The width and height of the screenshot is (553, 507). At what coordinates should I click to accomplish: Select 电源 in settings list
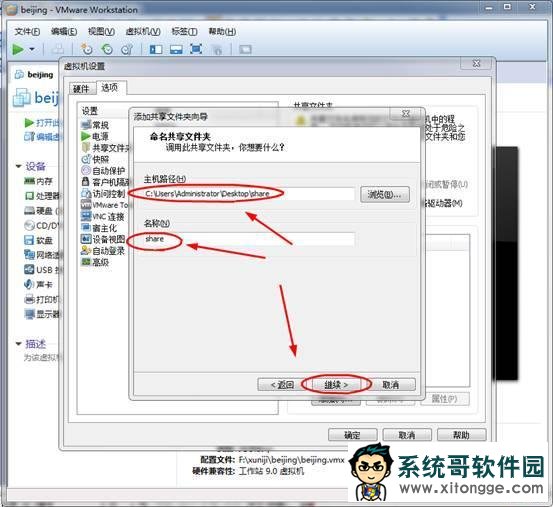[95, 136]
